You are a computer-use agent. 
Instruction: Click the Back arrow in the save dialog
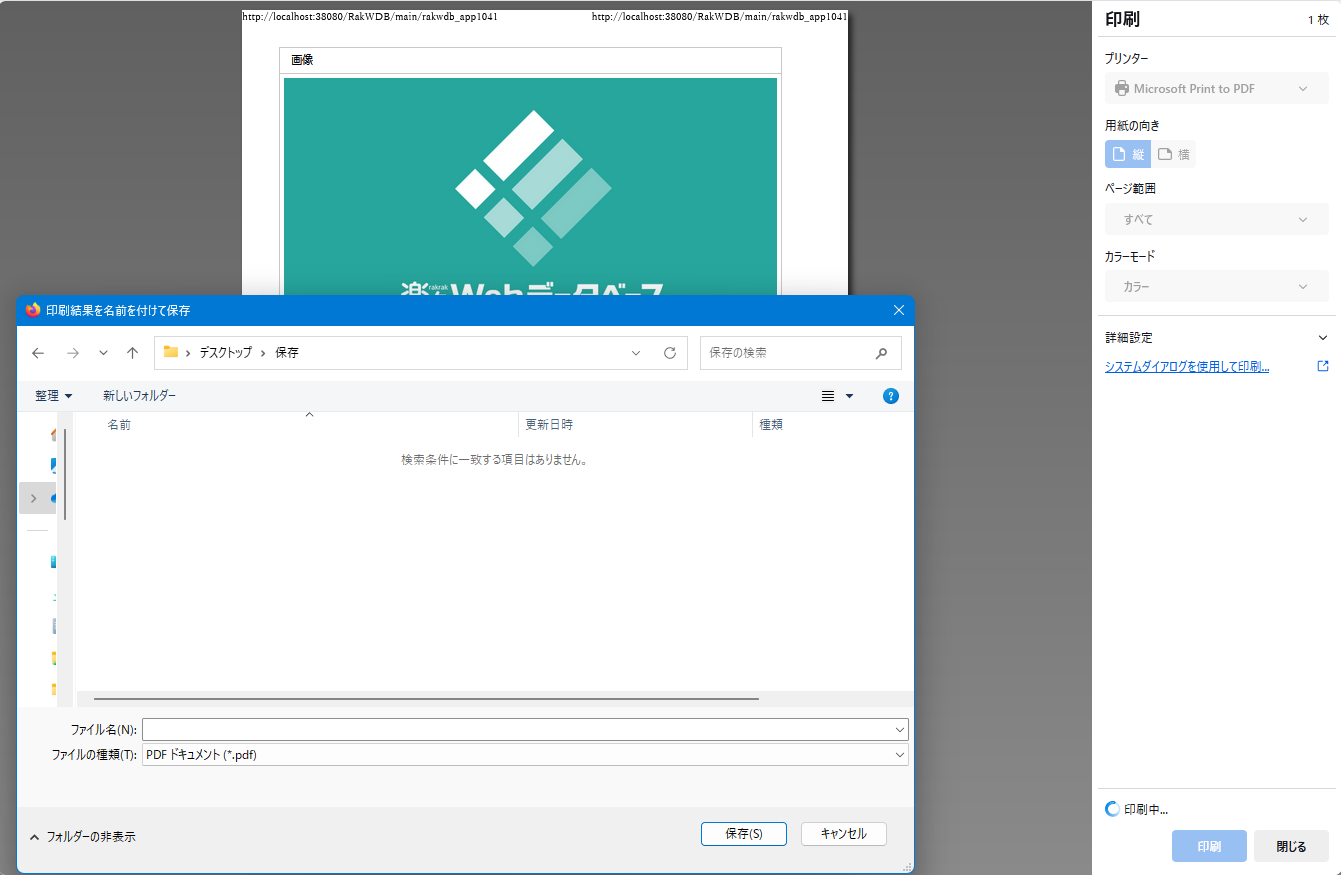tap(38, 353)
